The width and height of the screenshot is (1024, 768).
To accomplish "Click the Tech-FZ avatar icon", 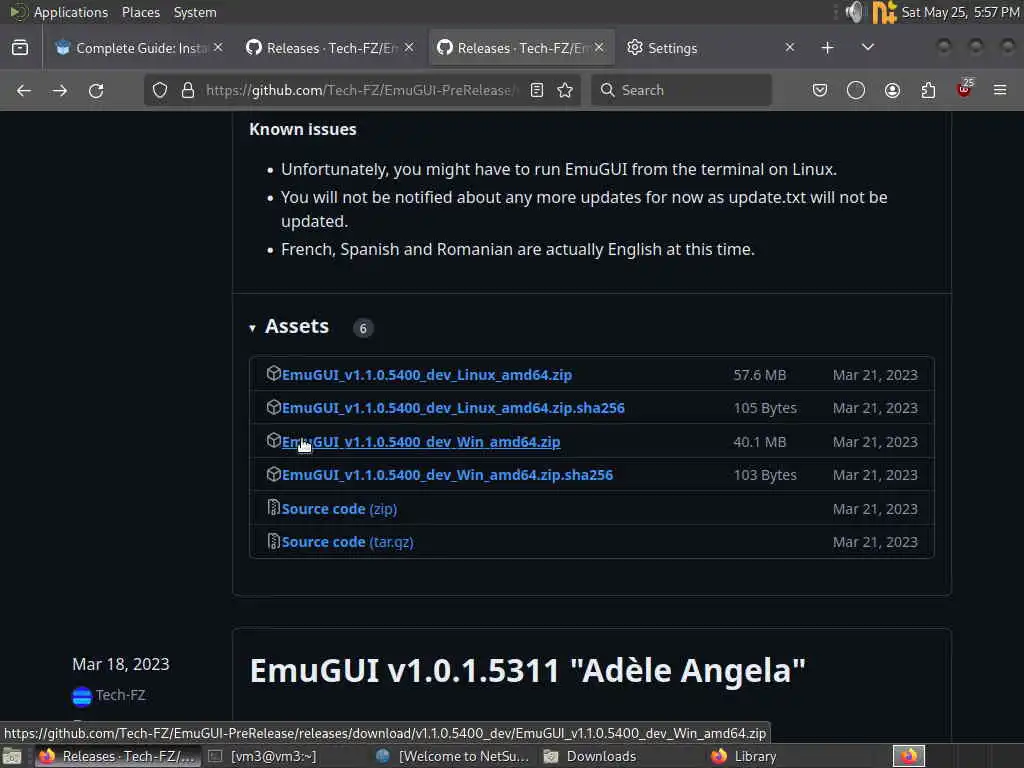I will coord(82,696).
